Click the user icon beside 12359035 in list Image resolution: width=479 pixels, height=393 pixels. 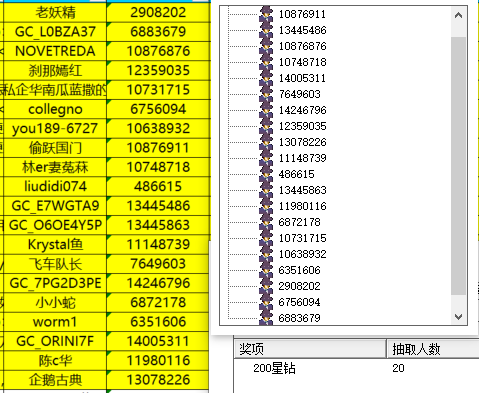[x=266, y=126]
